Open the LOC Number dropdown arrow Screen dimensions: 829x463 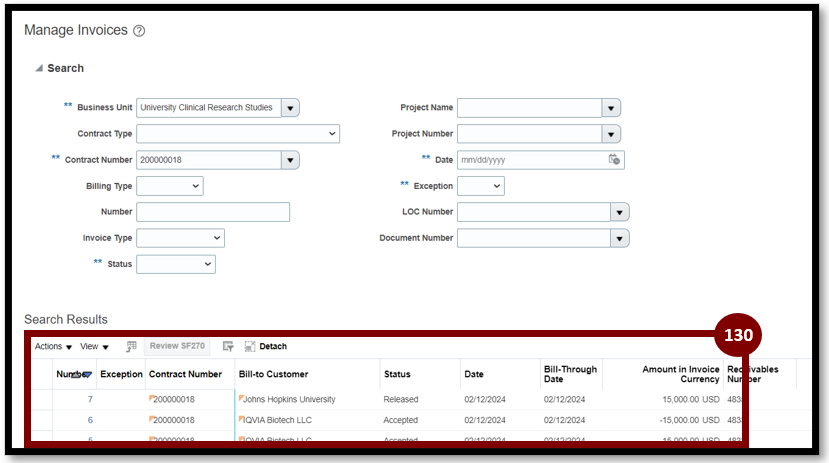click(620, 212)
